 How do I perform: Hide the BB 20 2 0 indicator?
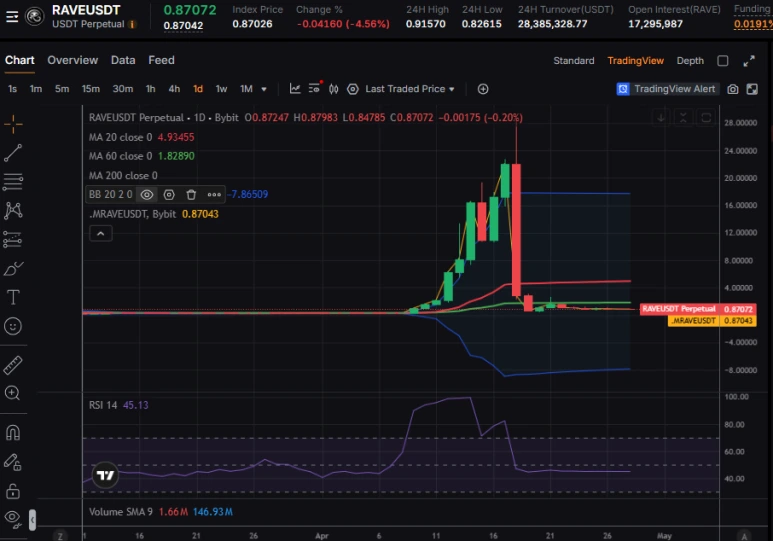click(146, 195)
